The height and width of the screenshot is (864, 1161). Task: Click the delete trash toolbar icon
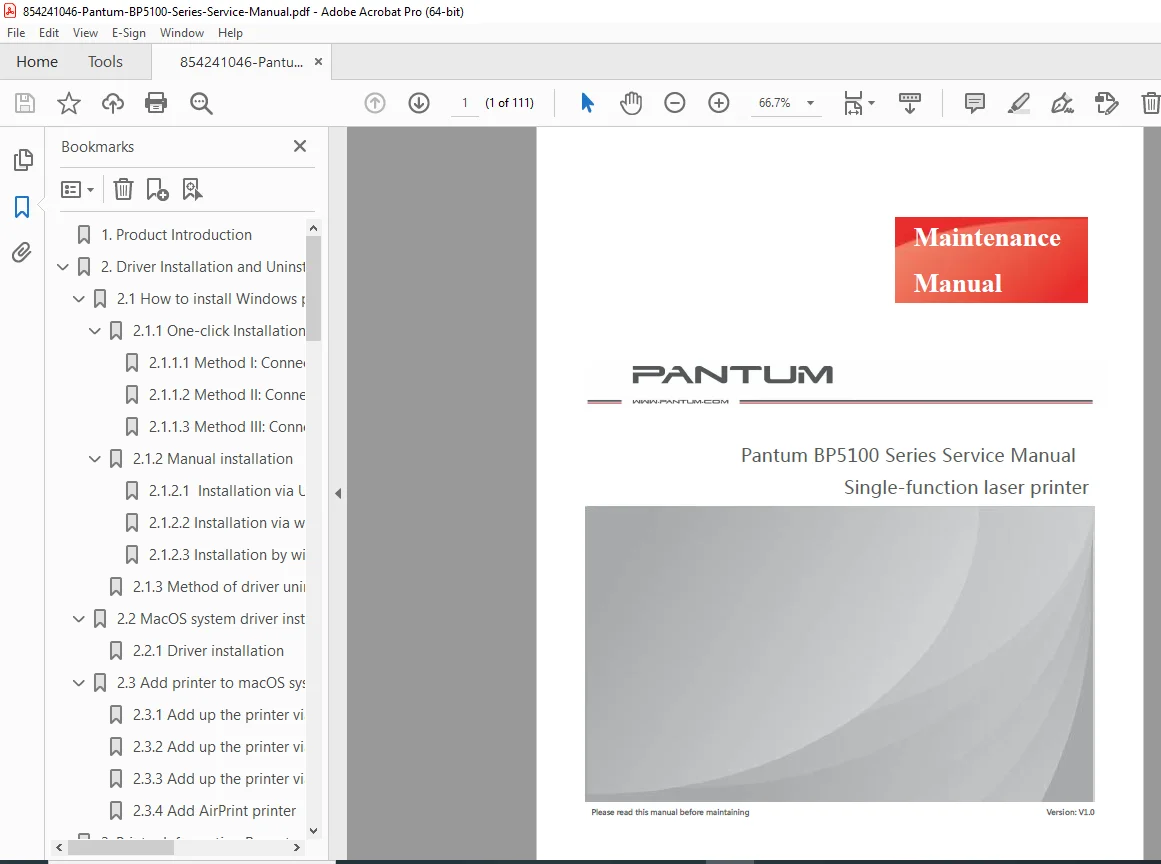click(1151, 103)
